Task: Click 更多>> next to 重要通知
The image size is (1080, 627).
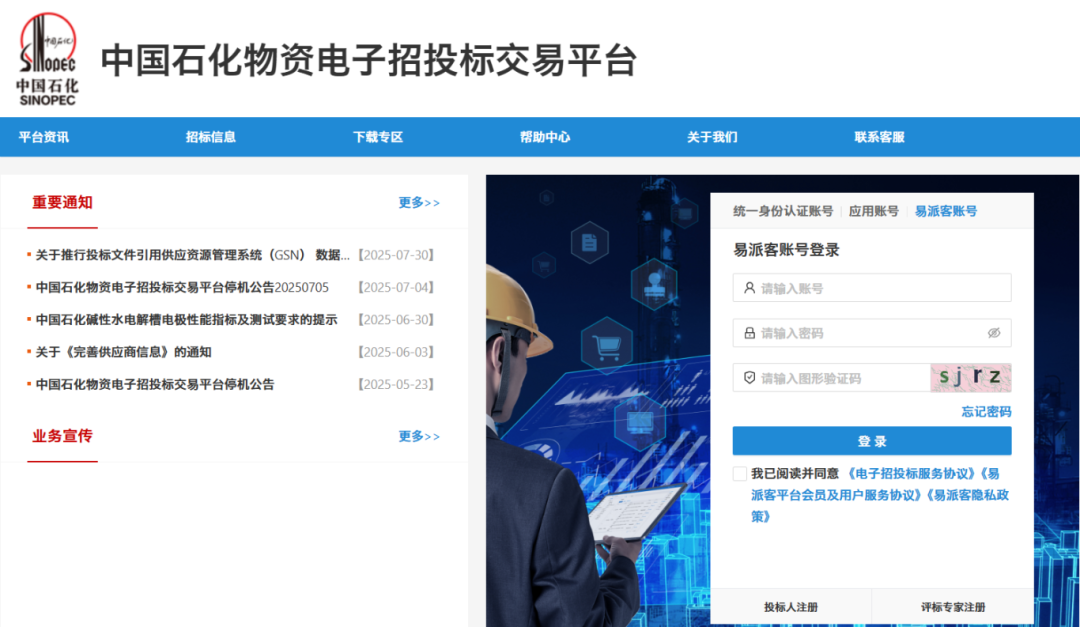Action: coord(419,203)
